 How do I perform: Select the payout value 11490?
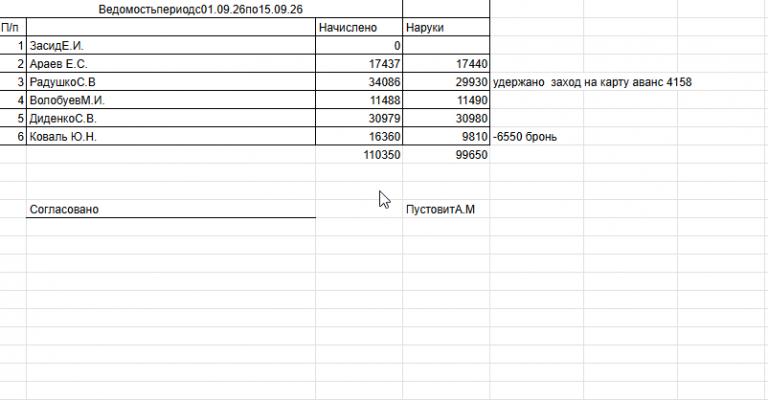pyautogui.click(x=446, y=100)
